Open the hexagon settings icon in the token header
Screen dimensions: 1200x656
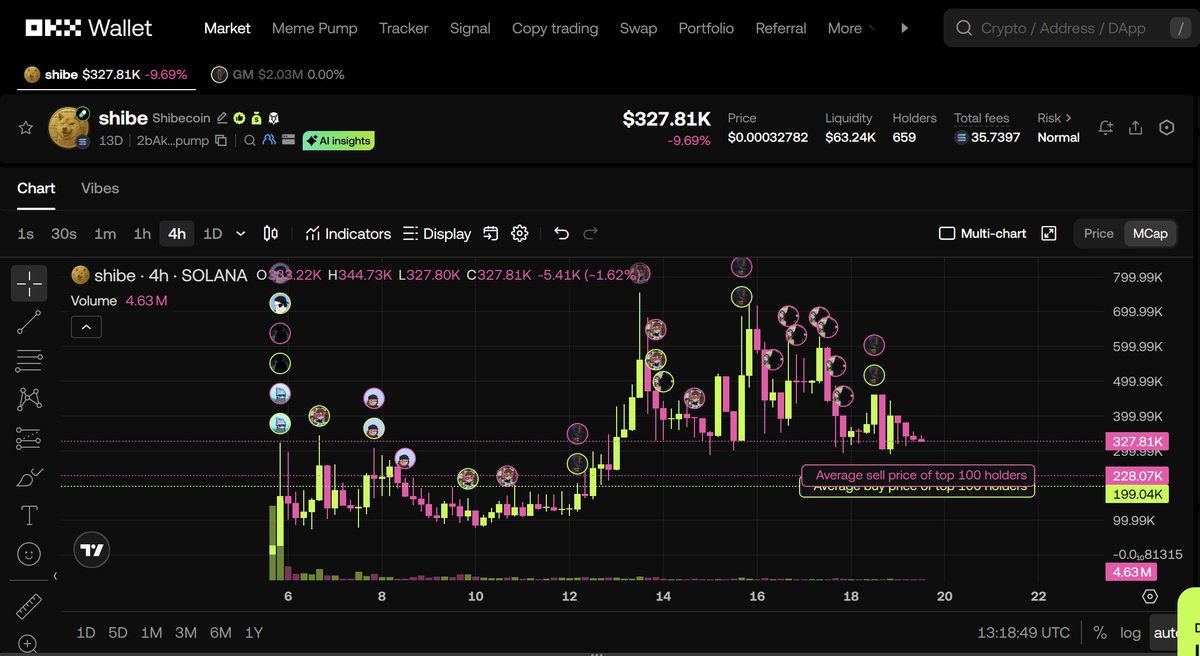click(x=1166, y=128)
